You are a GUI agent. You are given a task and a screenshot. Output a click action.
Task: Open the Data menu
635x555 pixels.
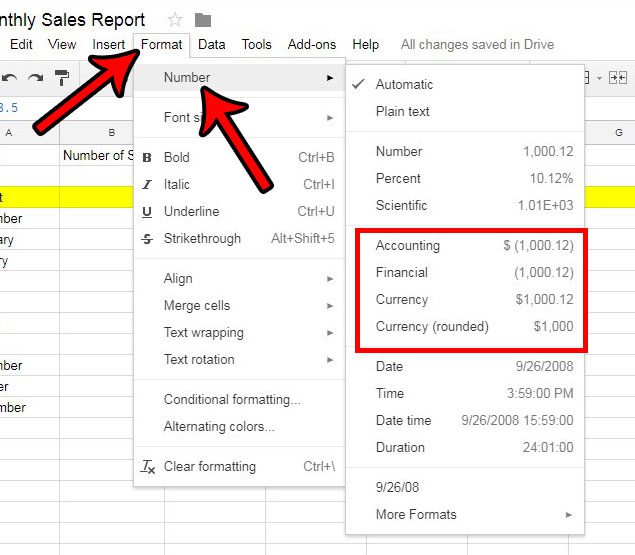point(211,44)
